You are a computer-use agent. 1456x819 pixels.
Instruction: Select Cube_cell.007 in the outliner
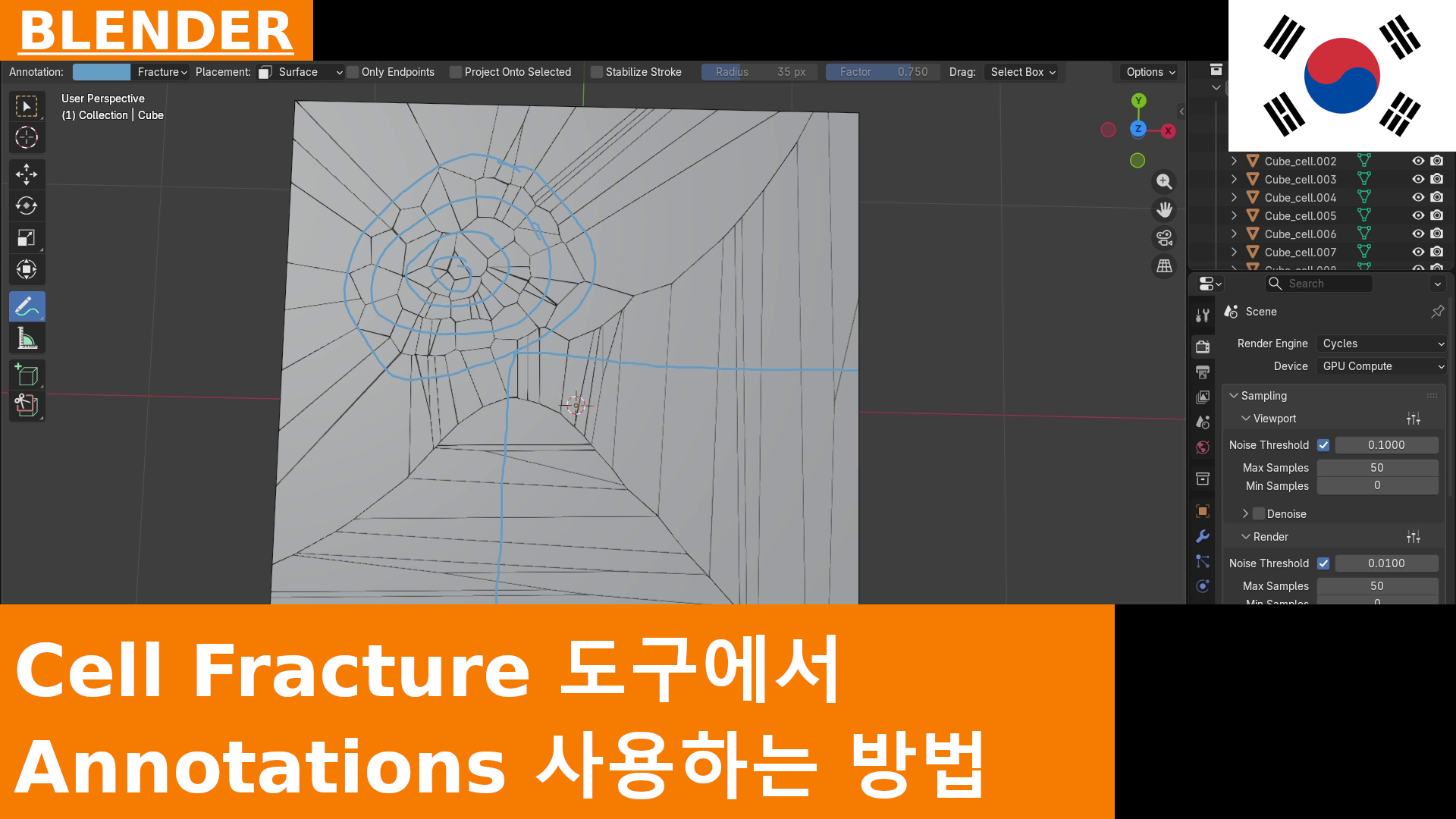(x=1300, y=252)
